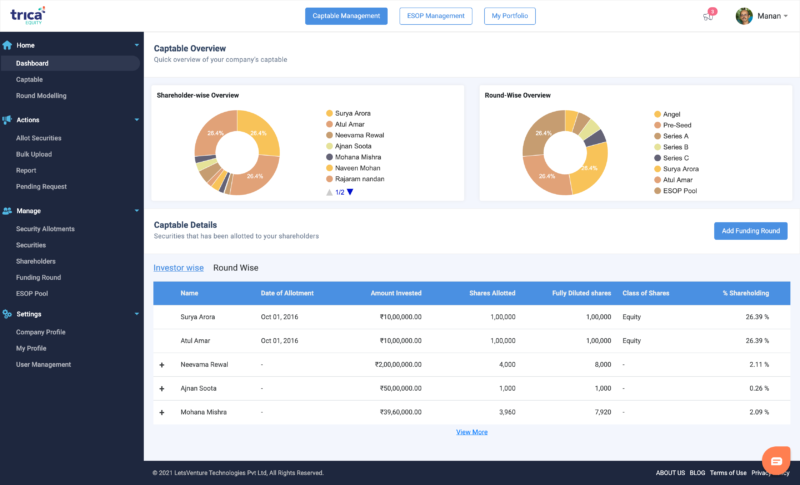Screen dimensions: 800x485
Task: Click the Actions megaphone icon in sidebar
Action: 7,120
